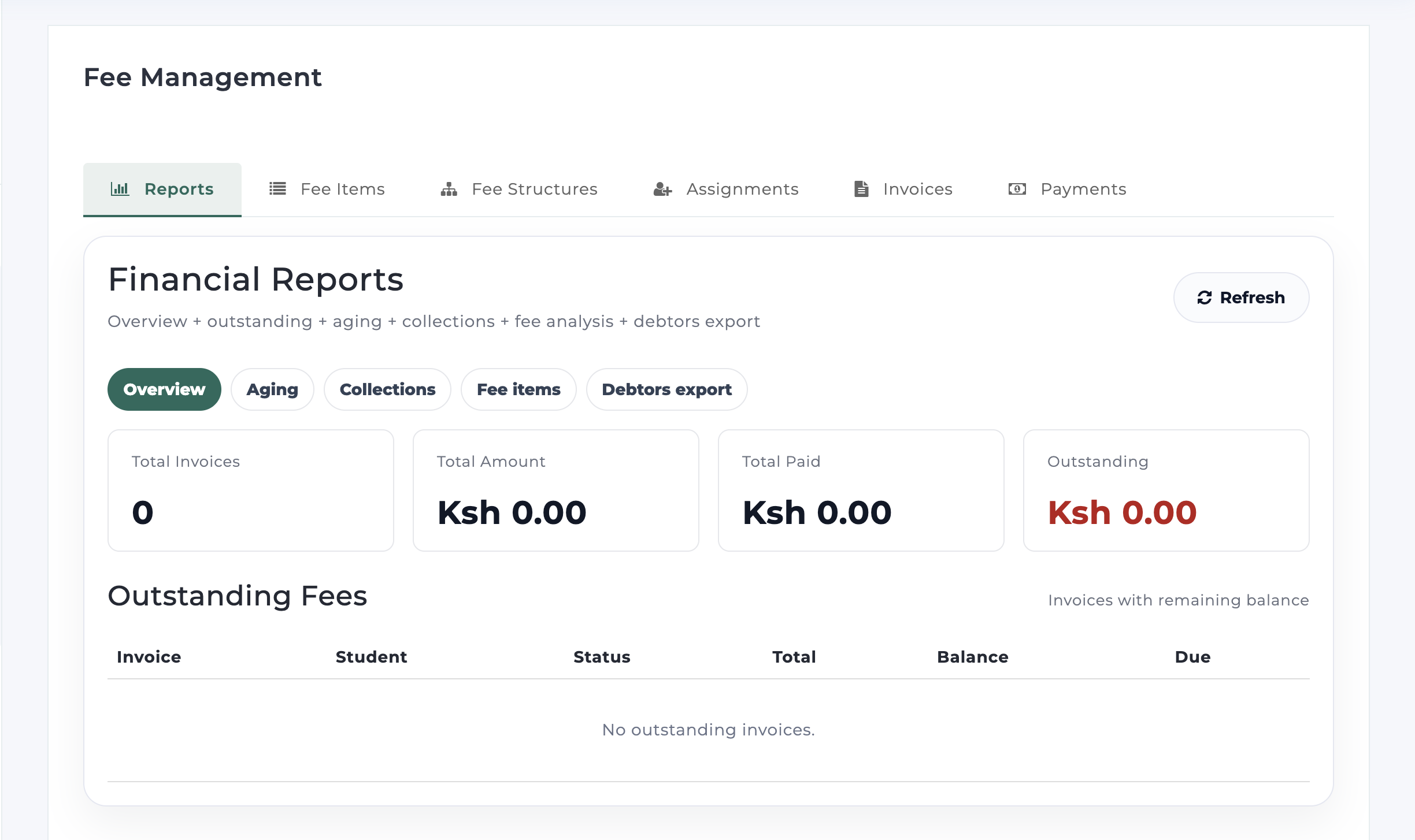
Task: Click the Refresh button
Action: pyautogui.click(x=1241, y=298)
